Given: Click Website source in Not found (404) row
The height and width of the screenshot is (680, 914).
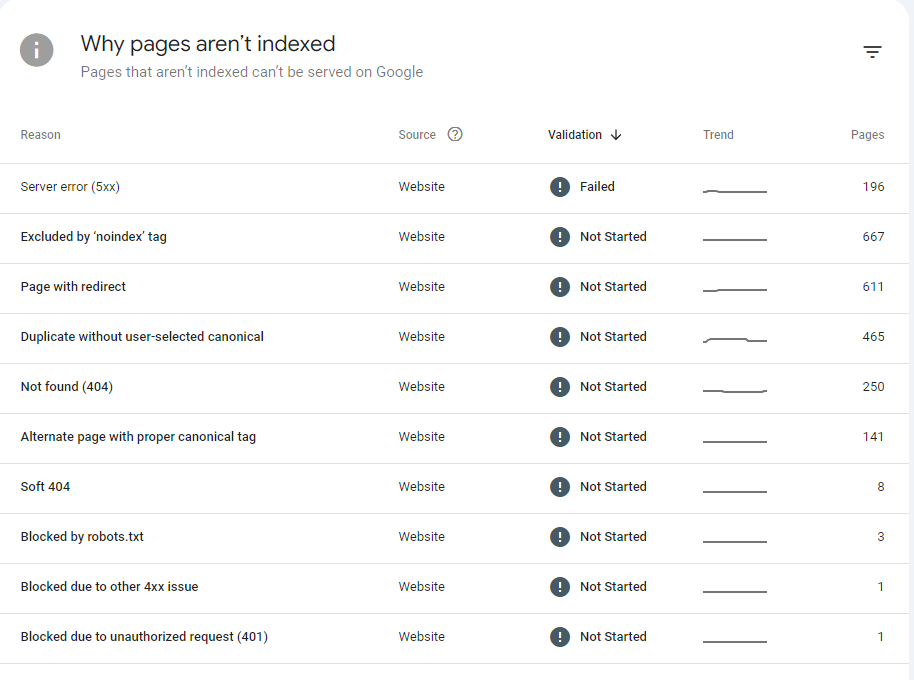Looking at the screenshot, I should (421, 387).
